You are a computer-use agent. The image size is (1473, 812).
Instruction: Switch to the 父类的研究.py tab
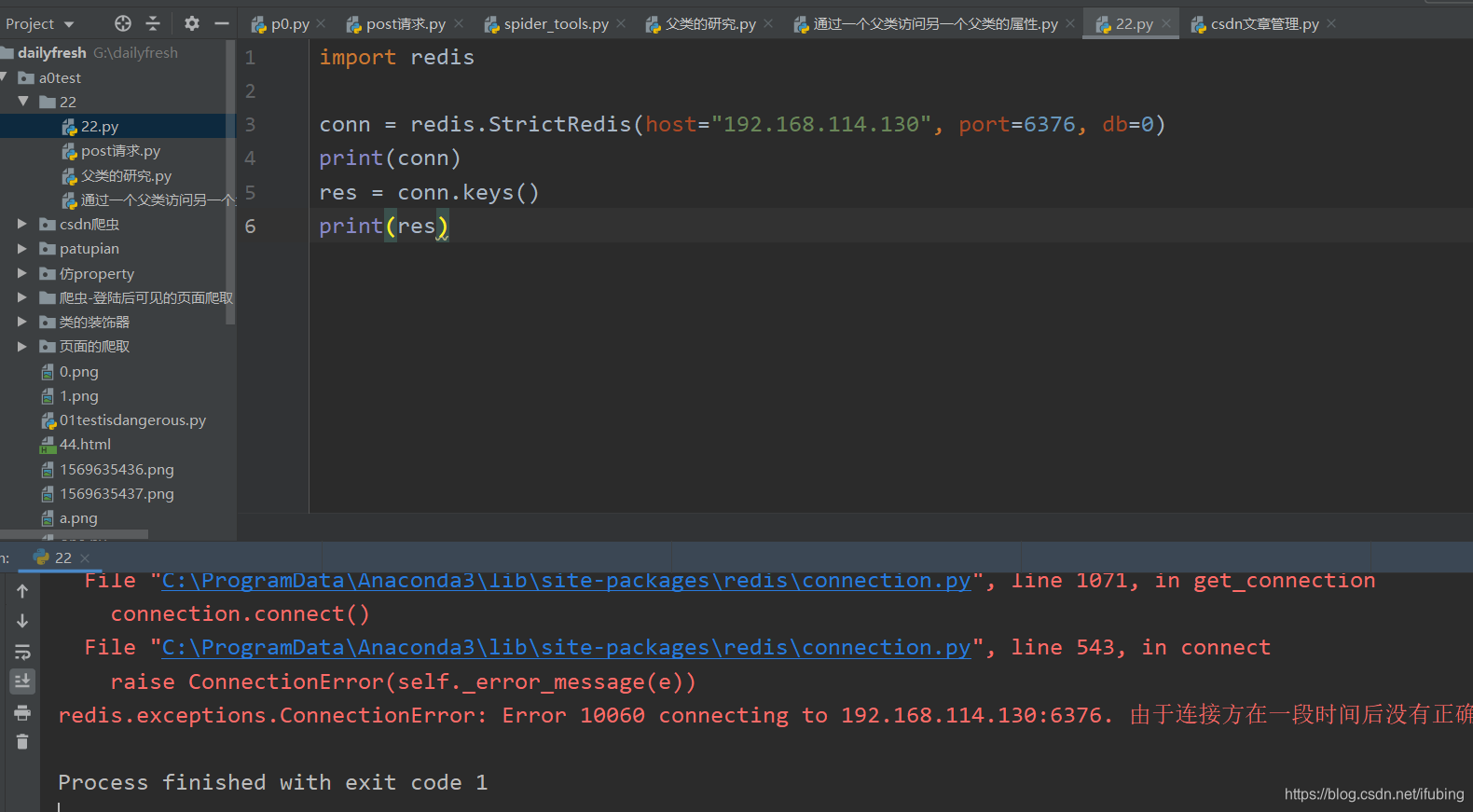pos(709,24)
